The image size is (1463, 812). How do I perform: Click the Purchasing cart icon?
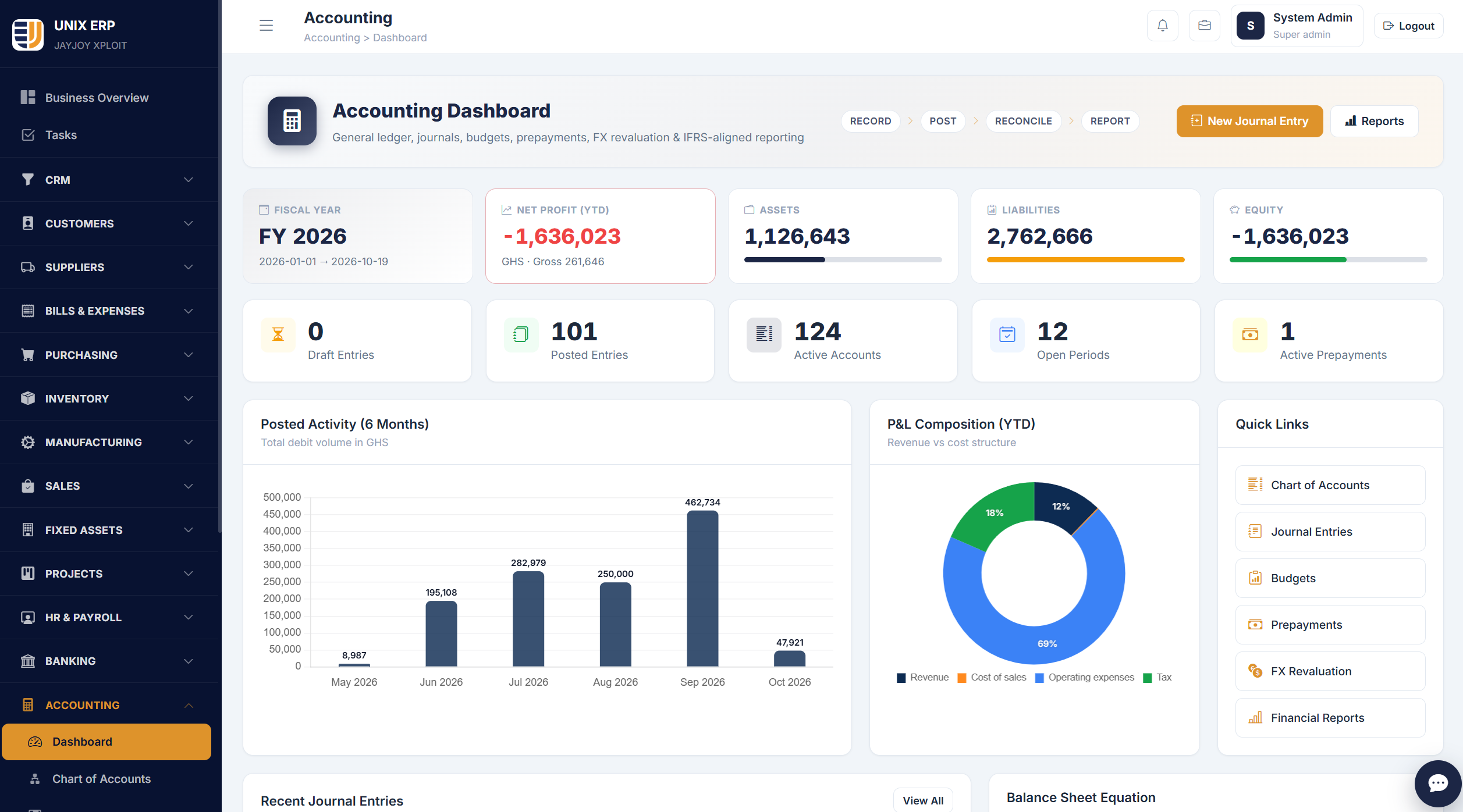(x=27, y=355)
